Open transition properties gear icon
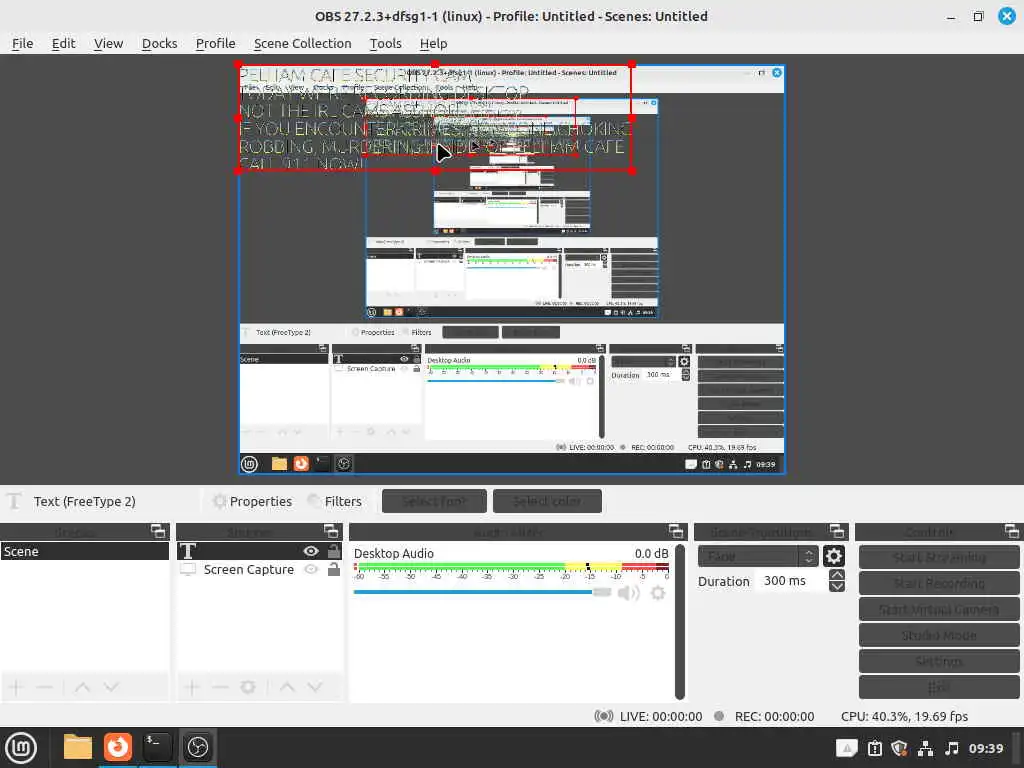The height and width of the screenshot is (768, 1024). coord(833,556)
